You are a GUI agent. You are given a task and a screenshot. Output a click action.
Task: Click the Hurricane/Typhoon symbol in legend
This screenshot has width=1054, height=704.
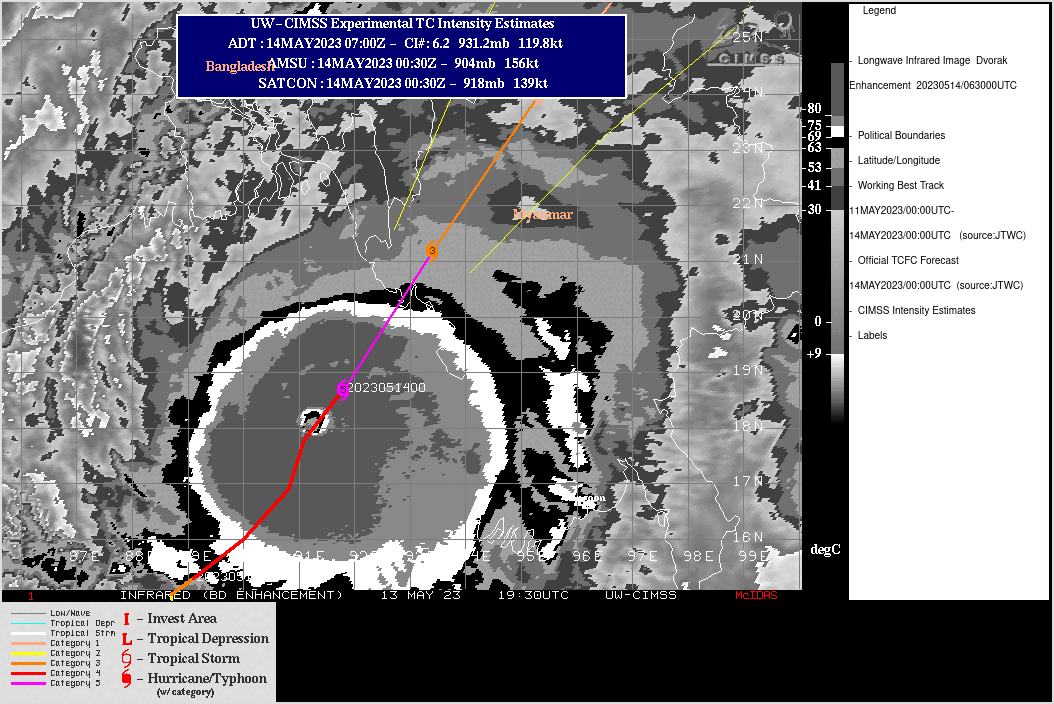coord(126,680)
